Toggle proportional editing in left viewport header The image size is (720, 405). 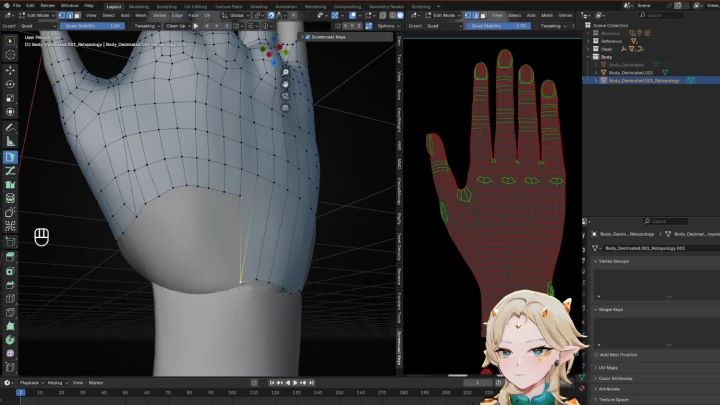click(294, 15)
